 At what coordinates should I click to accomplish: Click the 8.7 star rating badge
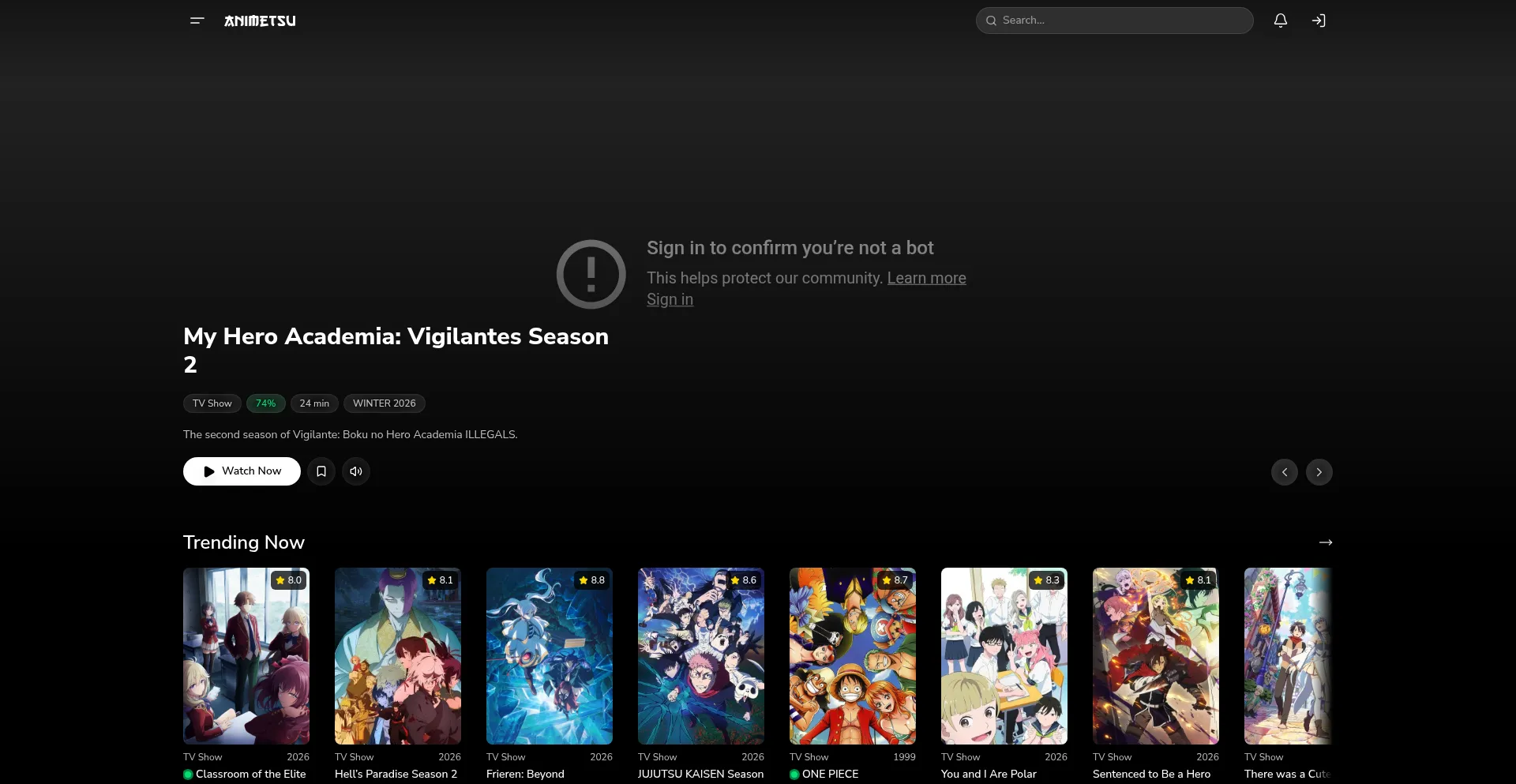895,580
